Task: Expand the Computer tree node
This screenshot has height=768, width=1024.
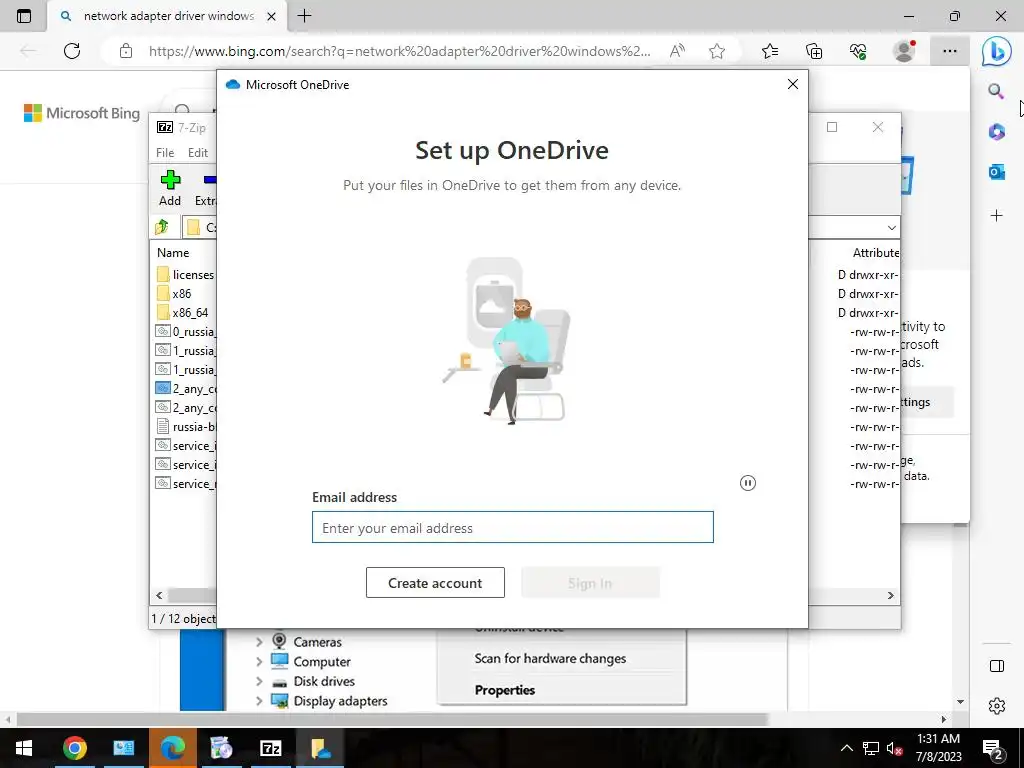Action: click(259, 662)
